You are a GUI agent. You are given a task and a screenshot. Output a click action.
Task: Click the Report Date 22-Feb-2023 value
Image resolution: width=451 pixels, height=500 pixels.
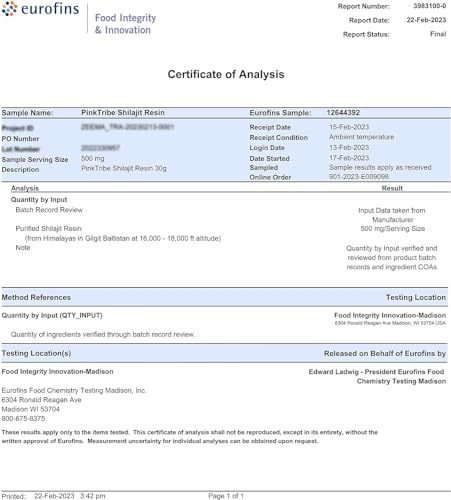[x=426, y=20]
